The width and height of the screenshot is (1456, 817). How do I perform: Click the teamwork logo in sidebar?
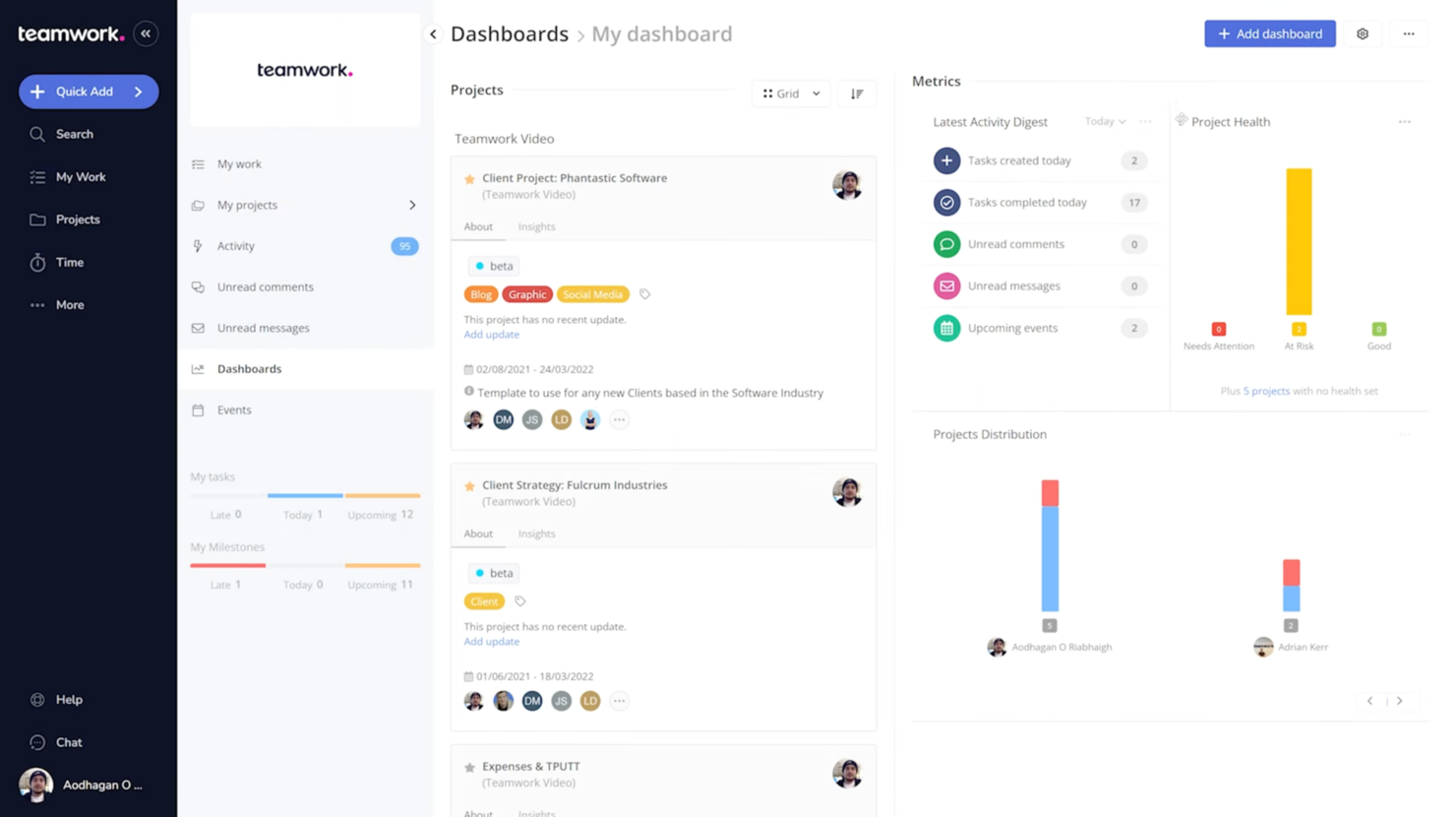click(x=71, y=33)
